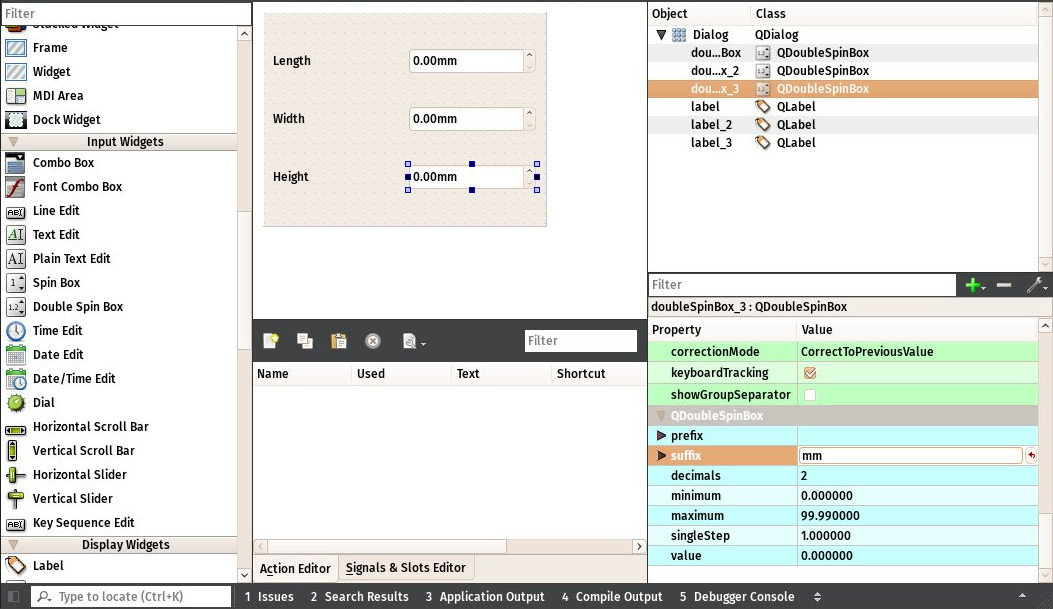This screenshot has width=1053, height=609.
Task: Reset the suffix property using the red arrow
Action: (1032, 455)
